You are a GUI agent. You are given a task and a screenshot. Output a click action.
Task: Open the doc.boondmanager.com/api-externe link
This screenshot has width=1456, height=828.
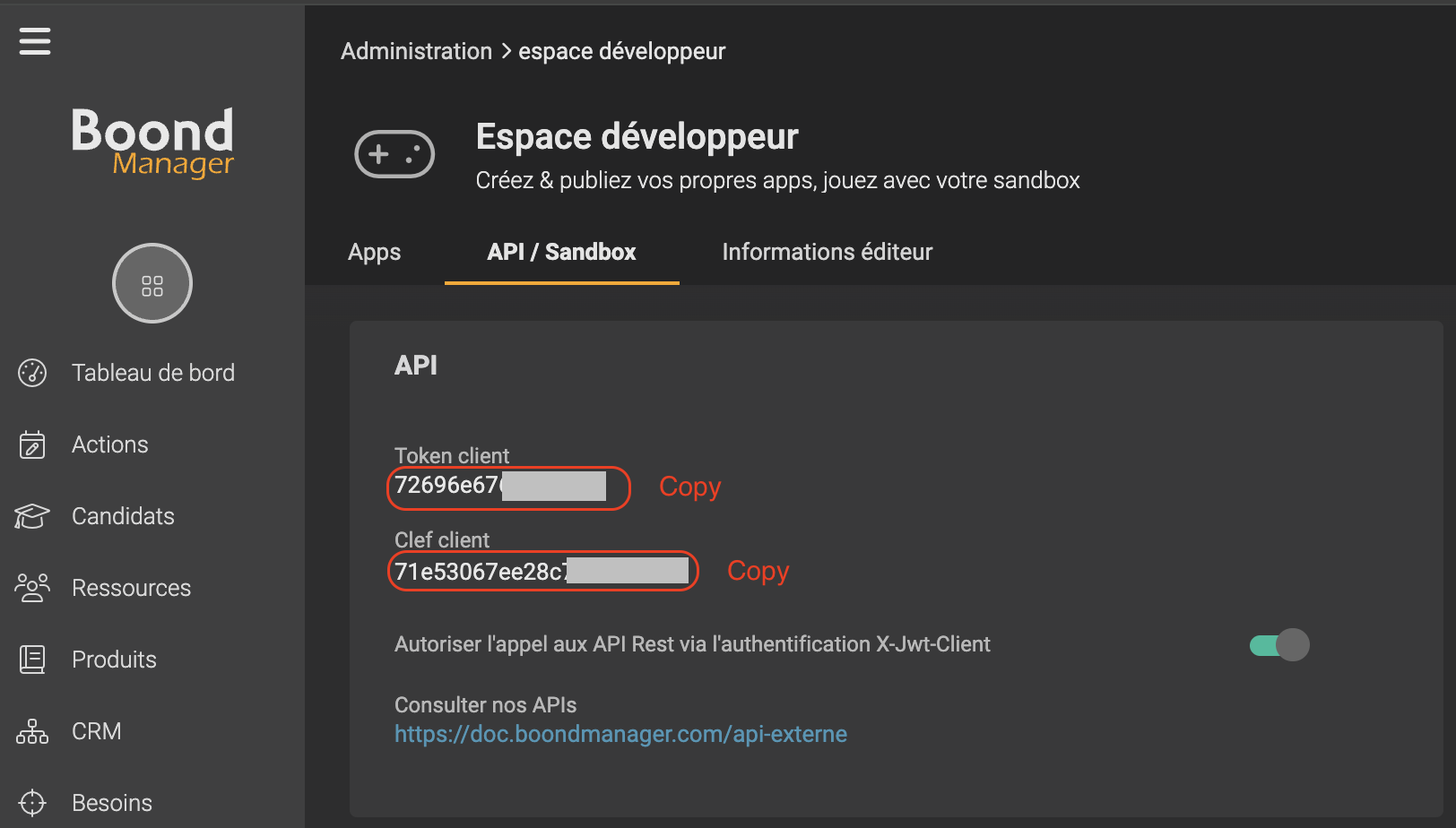point(620,734)
